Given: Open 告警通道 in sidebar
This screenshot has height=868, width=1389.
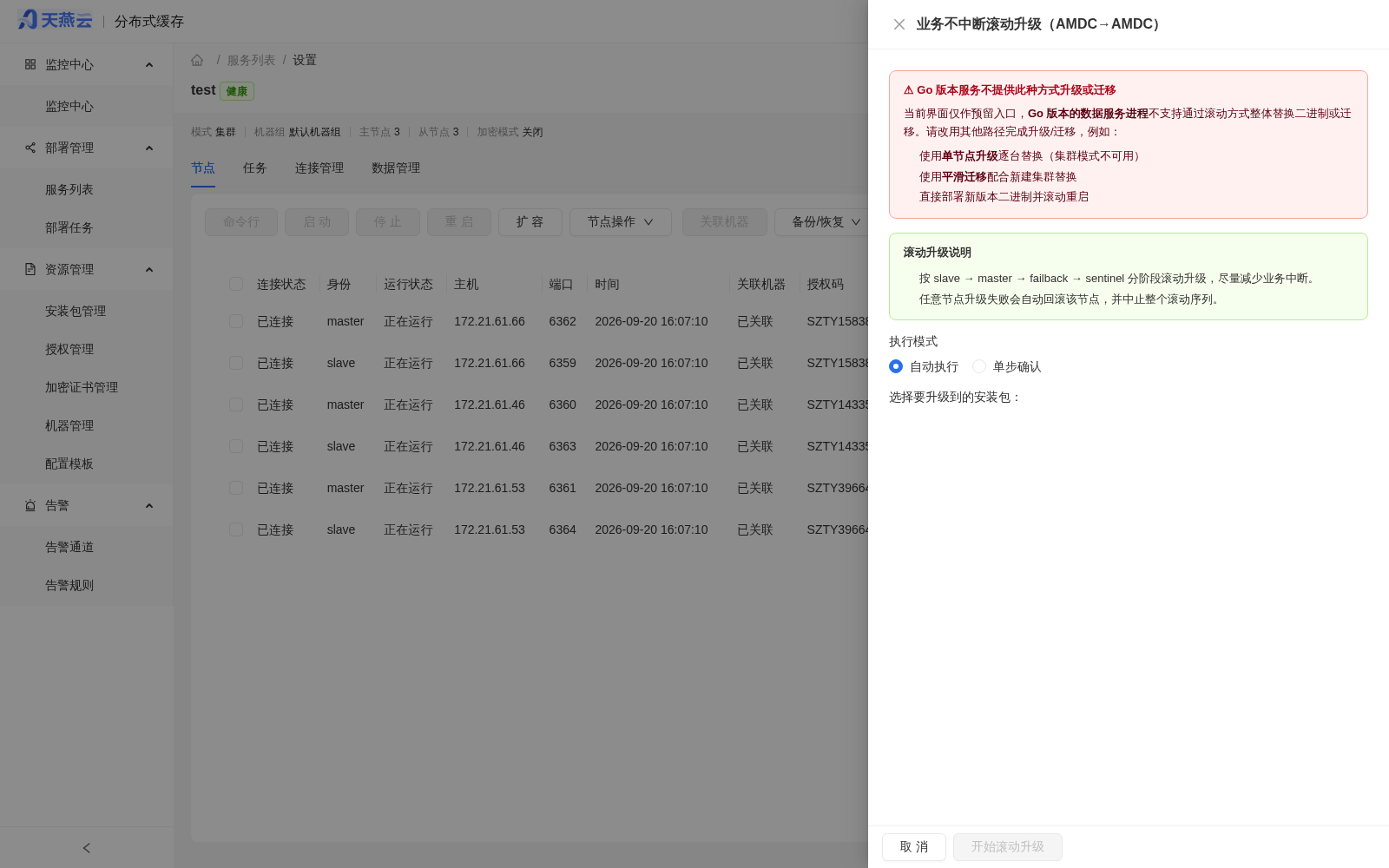Looking at the screenshot, I should 87,547.
